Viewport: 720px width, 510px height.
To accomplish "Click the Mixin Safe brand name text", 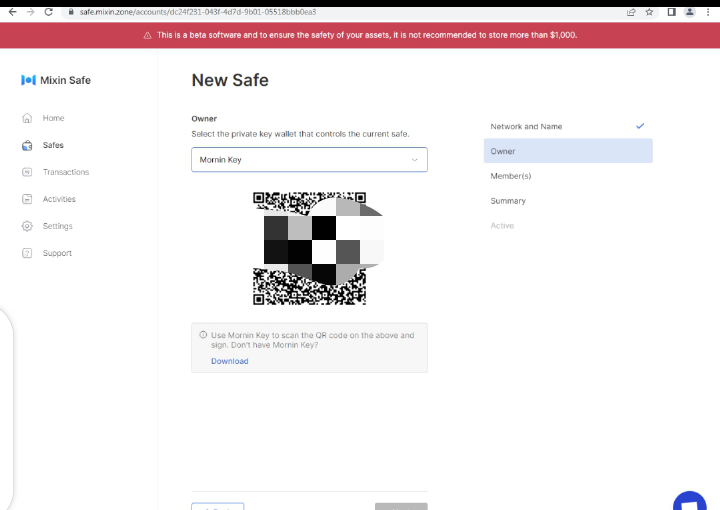I will [66, 80].
